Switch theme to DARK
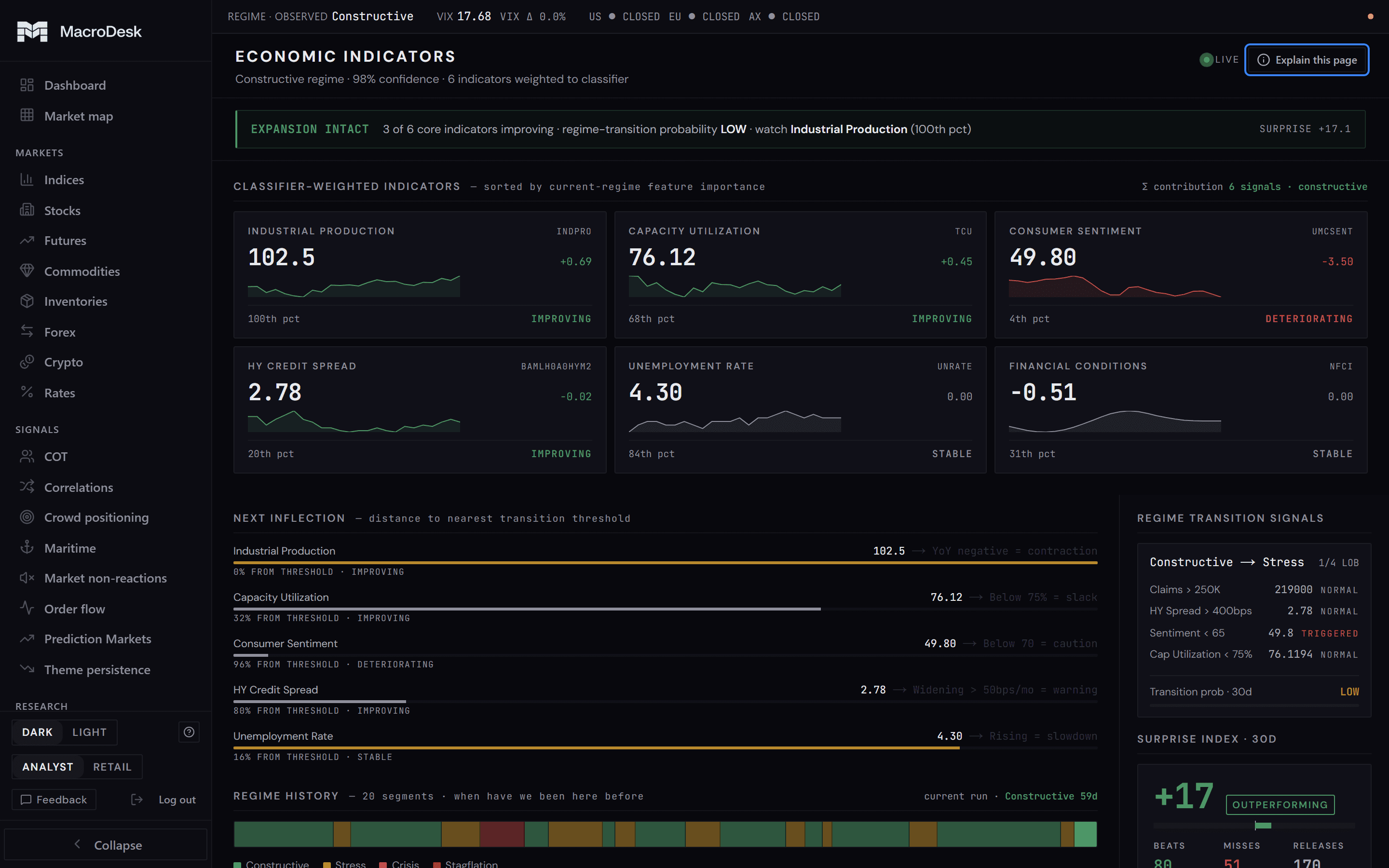 (37, 732)
